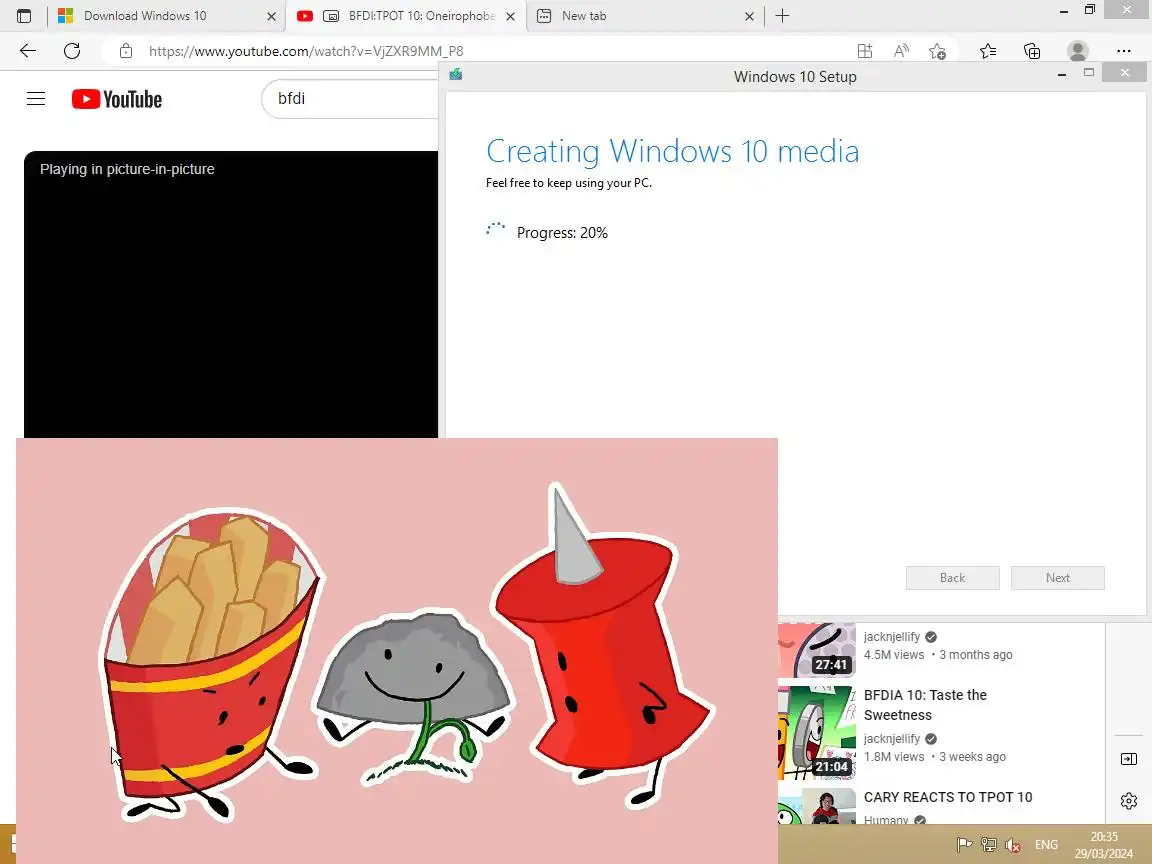Click the Edge address bar URL

306,51
